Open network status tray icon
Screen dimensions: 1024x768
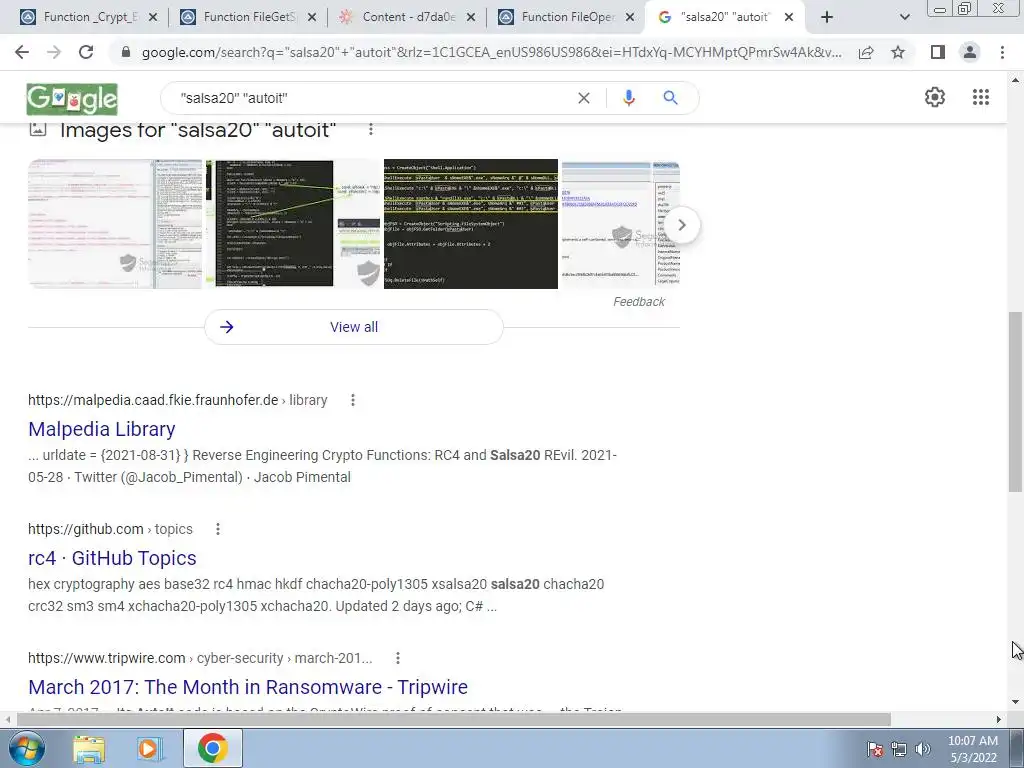pyautogui.click(x=899, y=749)
